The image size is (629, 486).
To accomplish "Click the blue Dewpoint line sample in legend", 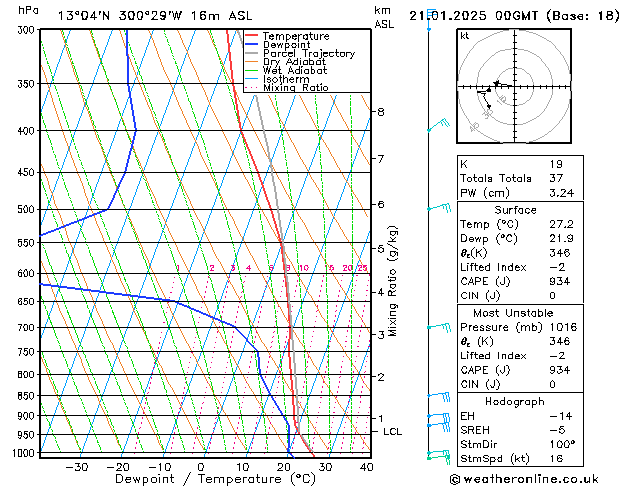I will [x=251, y=44].
